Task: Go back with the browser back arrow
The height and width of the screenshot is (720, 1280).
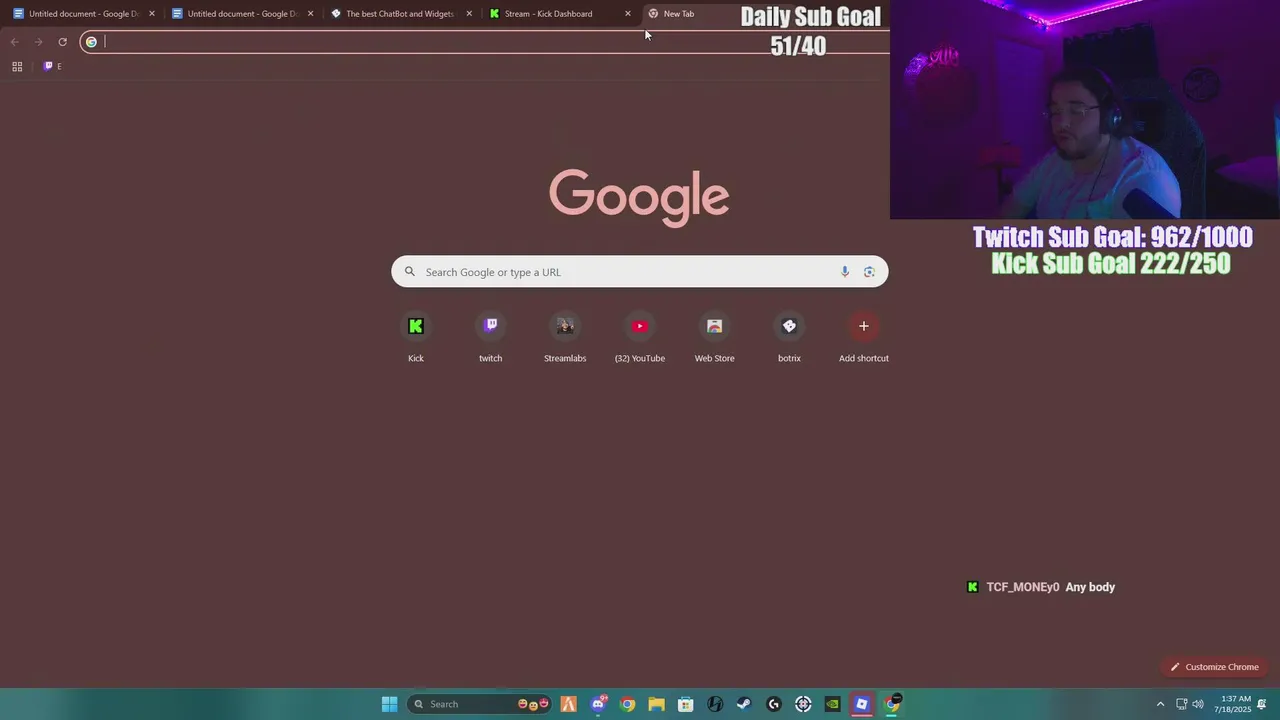Action: pyautogui.click(x=14, y=42)
